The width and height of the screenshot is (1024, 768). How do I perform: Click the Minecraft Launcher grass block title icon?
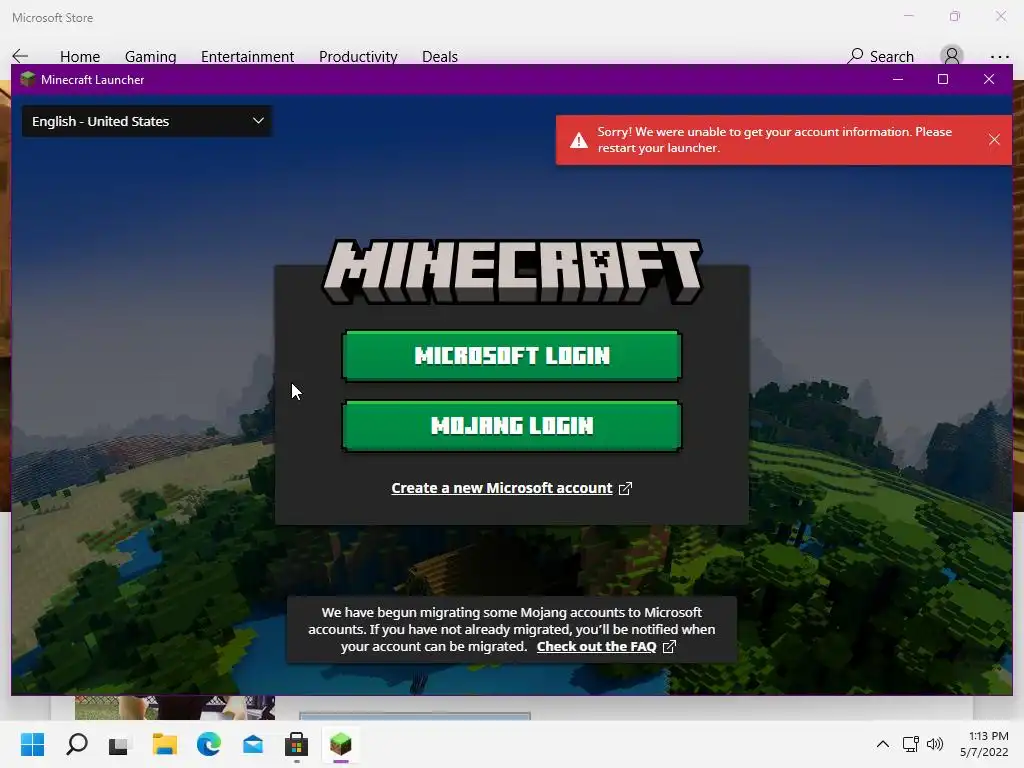tap(27, 80)
